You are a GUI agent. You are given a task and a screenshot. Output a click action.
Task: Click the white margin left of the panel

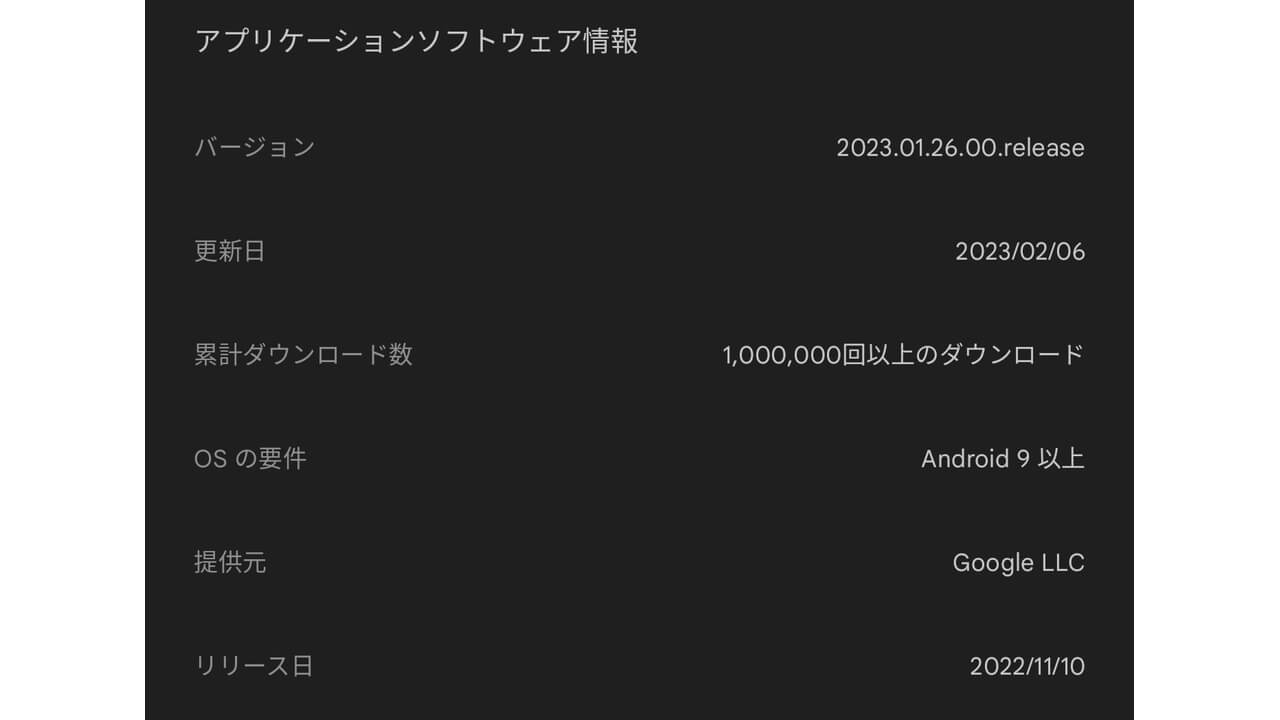[x=72, y=360]
